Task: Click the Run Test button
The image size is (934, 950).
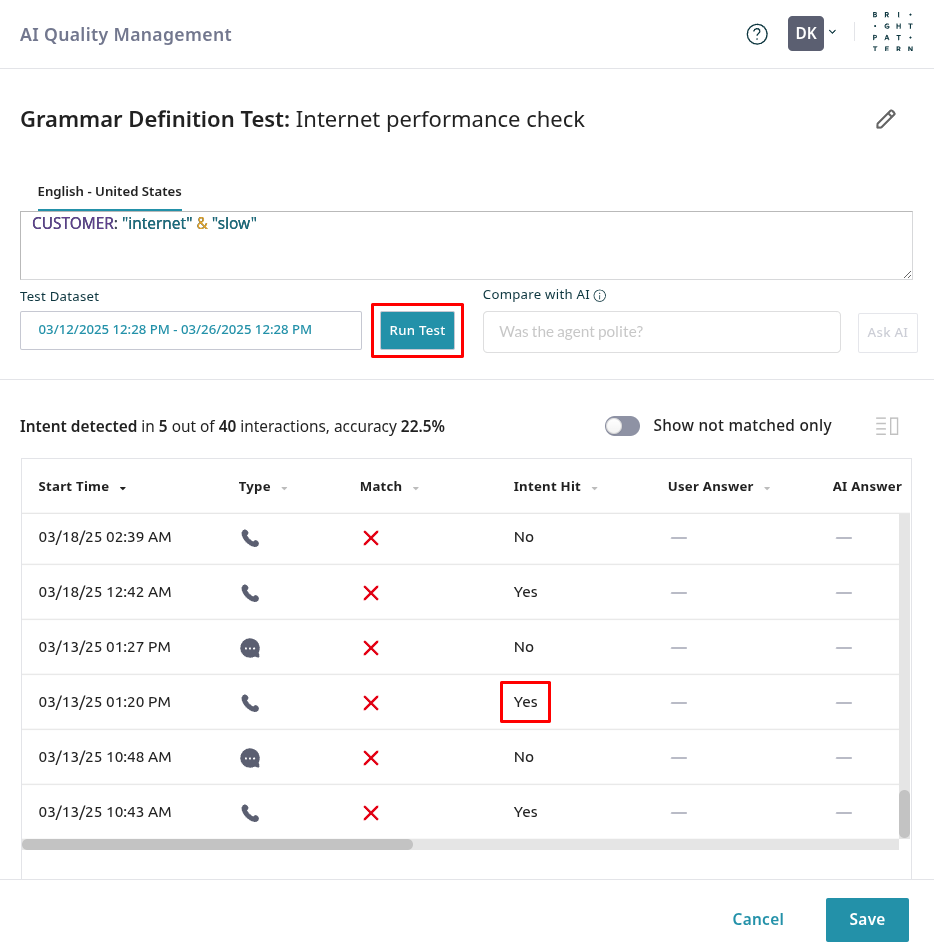Action: click(x=417, y=331)
